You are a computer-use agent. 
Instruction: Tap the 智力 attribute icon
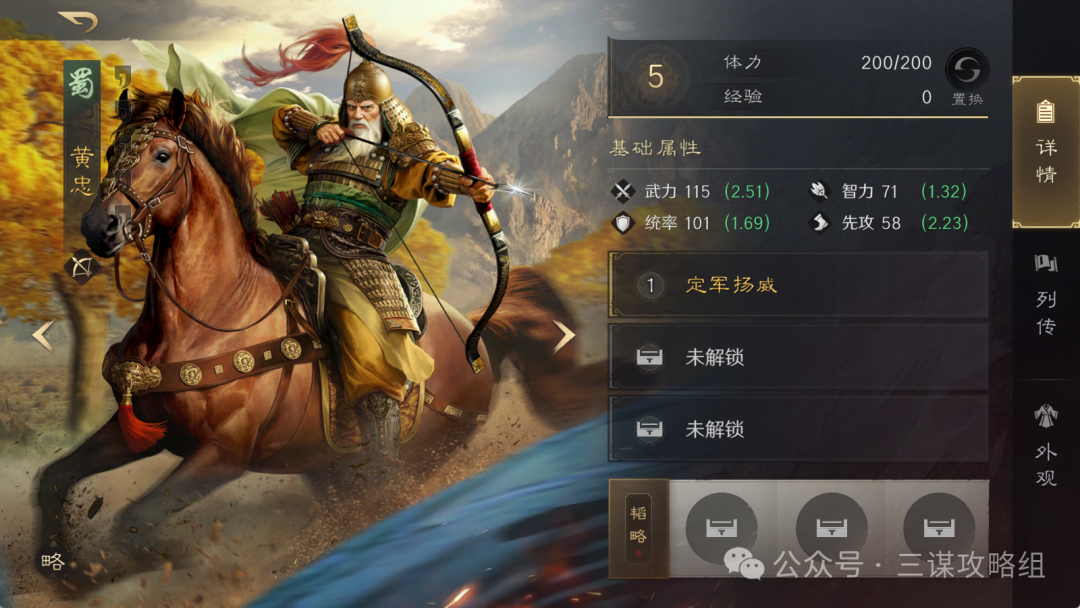point(819,190)
